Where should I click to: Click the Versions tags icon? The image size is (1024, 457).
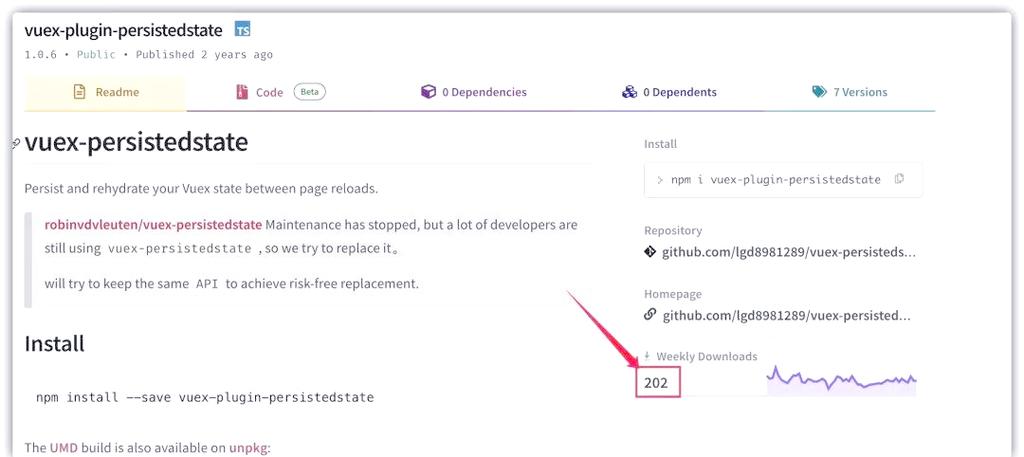pyautogui.click(x=820, y=92)
